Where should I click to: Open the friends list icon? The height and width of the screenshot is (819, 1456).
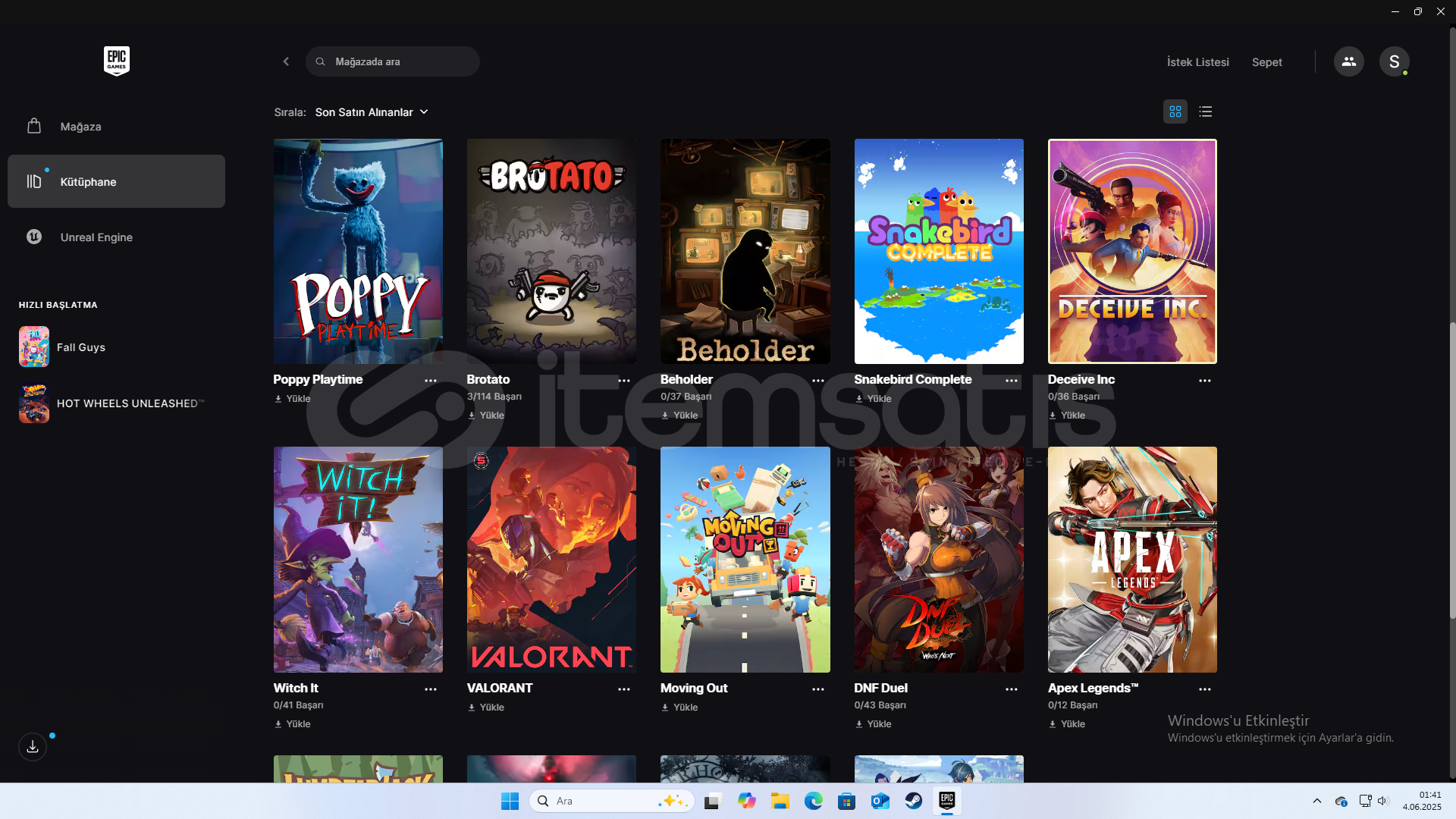(1348, 61)
